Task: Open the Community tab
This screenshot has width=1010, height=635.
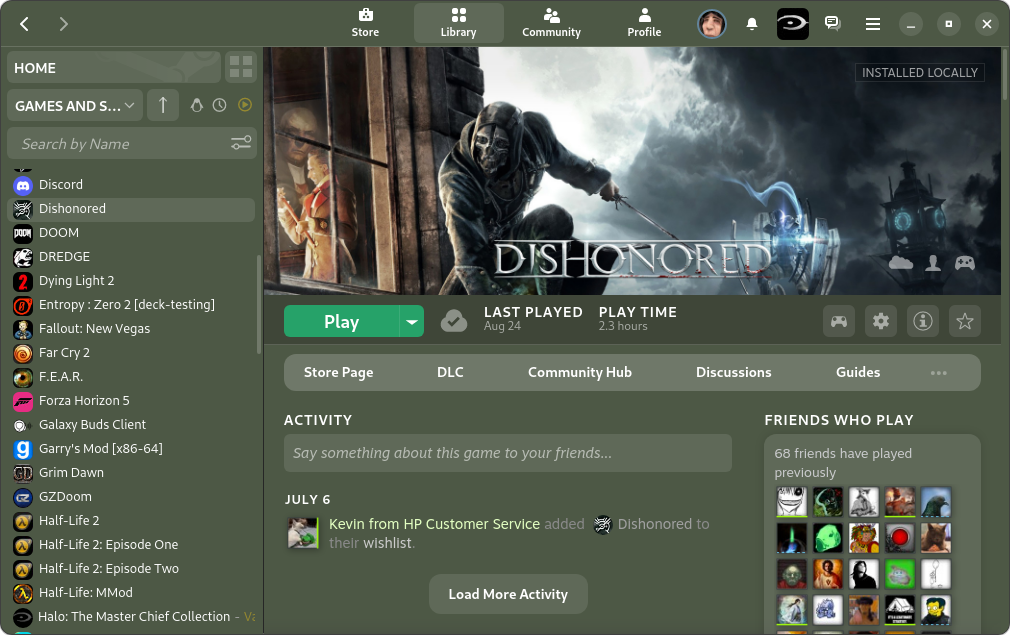Action: pos(551,23)
